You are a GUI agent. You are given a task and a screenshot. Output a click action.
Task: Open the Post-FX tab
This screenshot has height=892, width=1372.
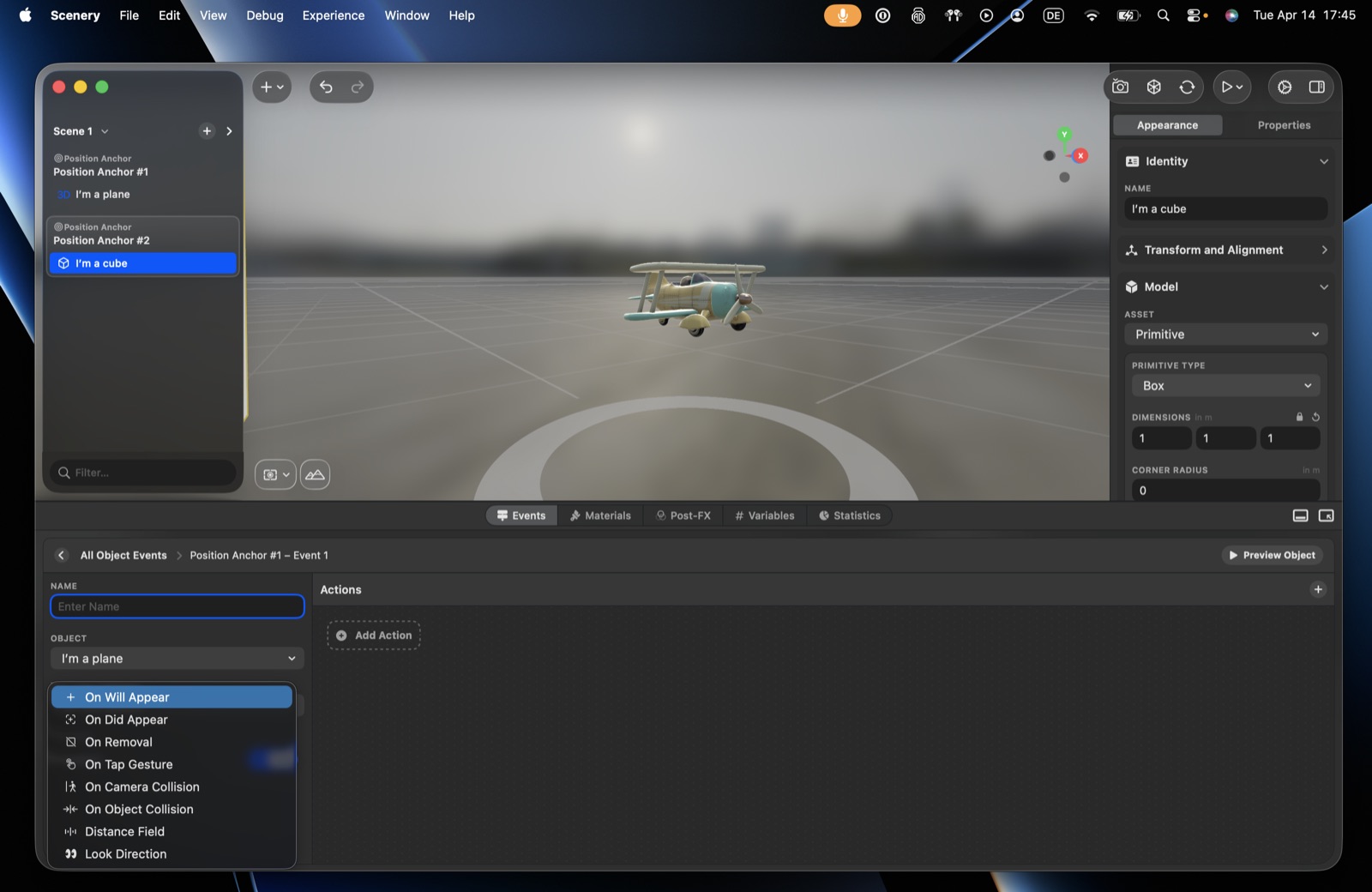coord(683,515)
